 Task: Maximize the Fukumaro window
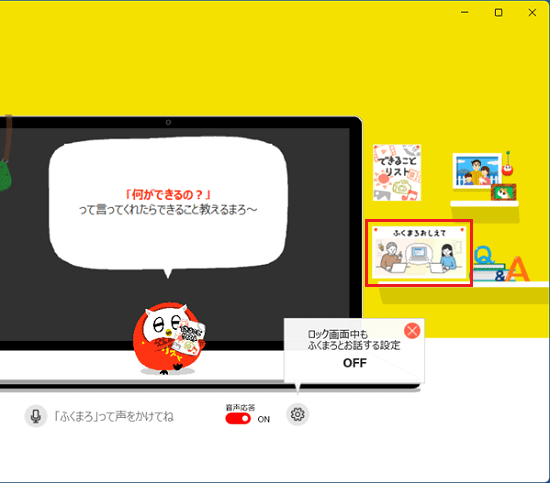click(498, 12)
